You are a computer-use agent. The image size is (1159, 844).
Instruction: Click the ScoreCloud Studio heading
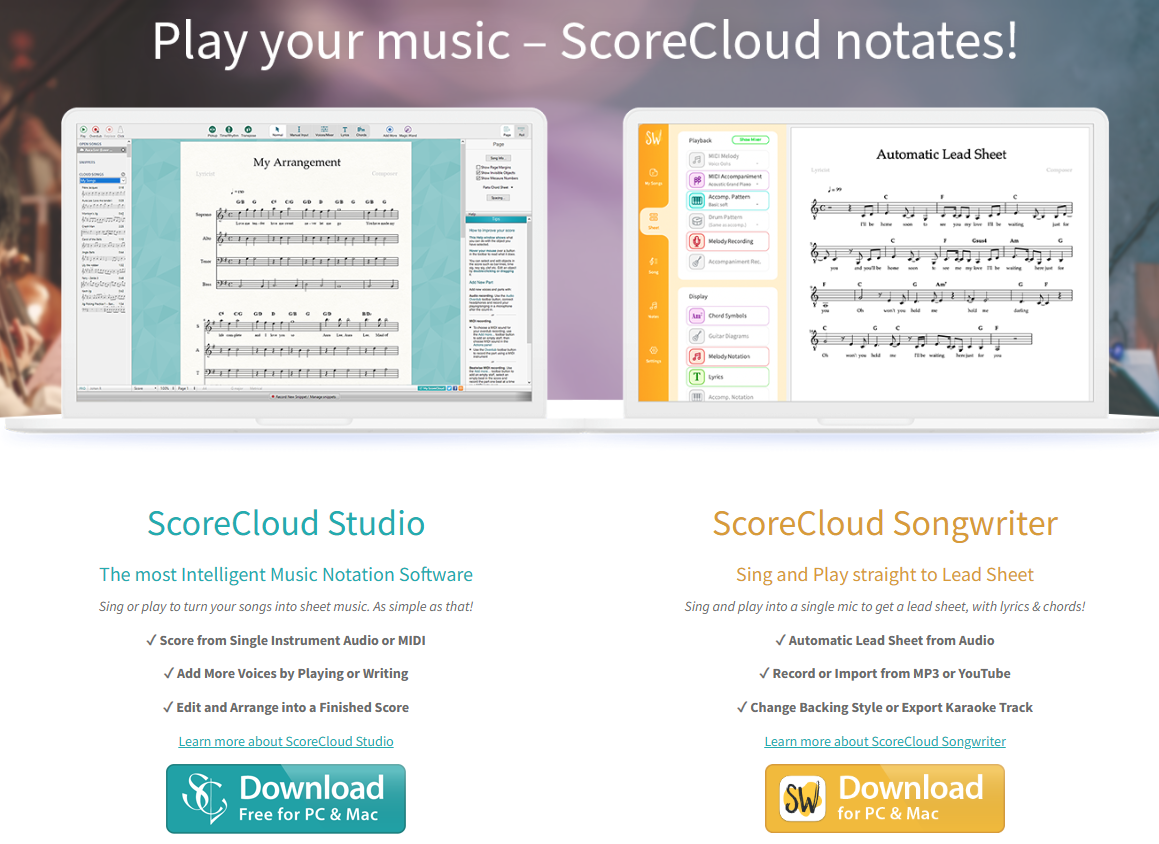pos(286,523)
